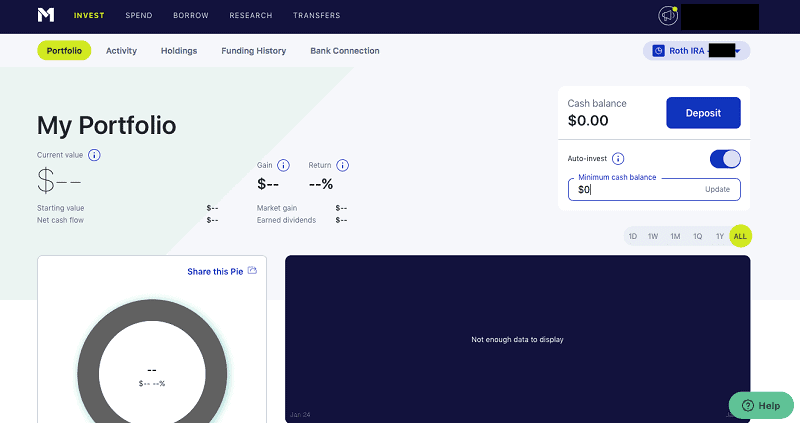Click info icon beside Return
The width and height of the screenshot is (800, 423).
[343, 165]
